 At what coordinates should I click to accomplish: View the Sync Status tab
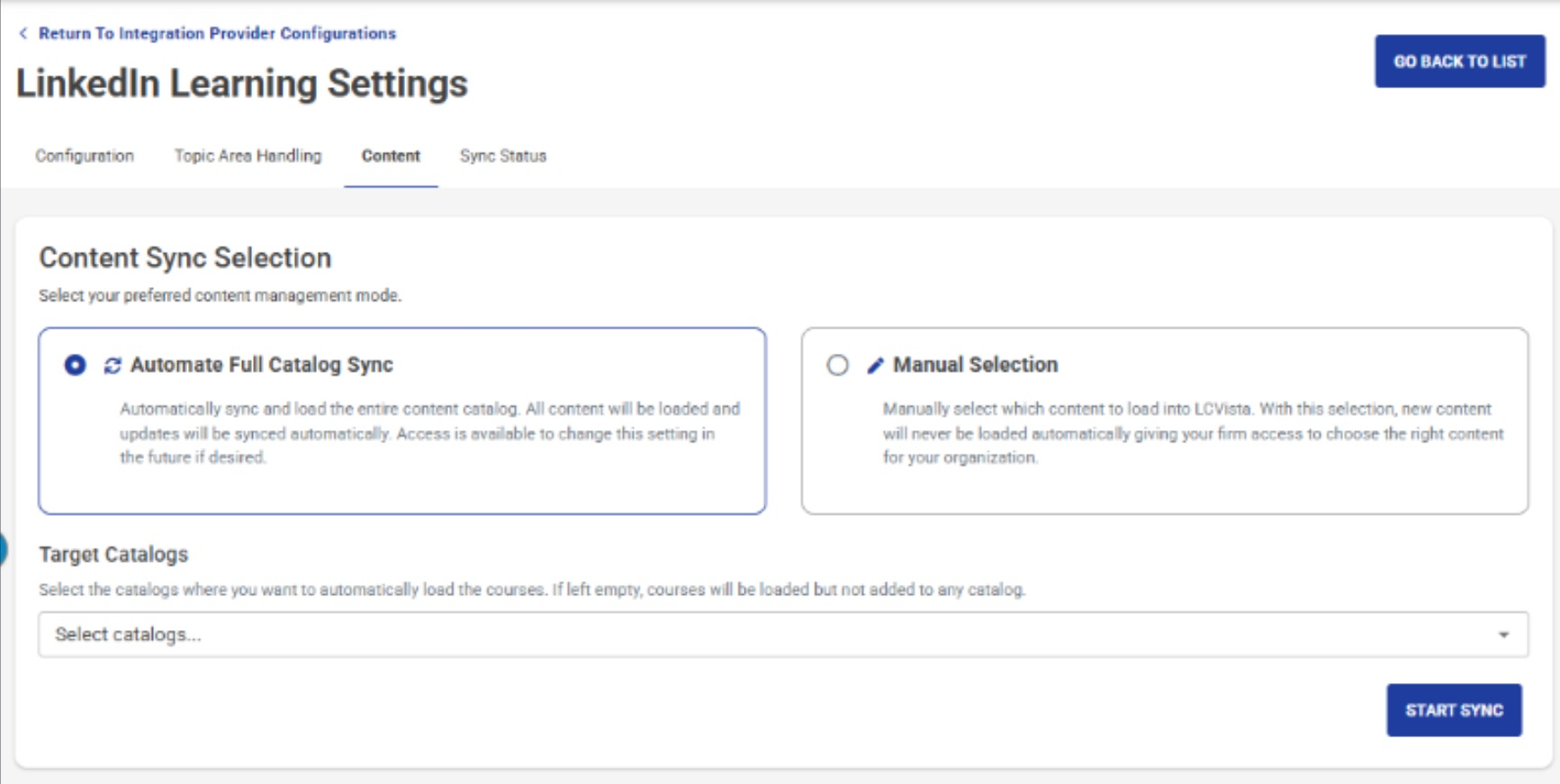503,156
